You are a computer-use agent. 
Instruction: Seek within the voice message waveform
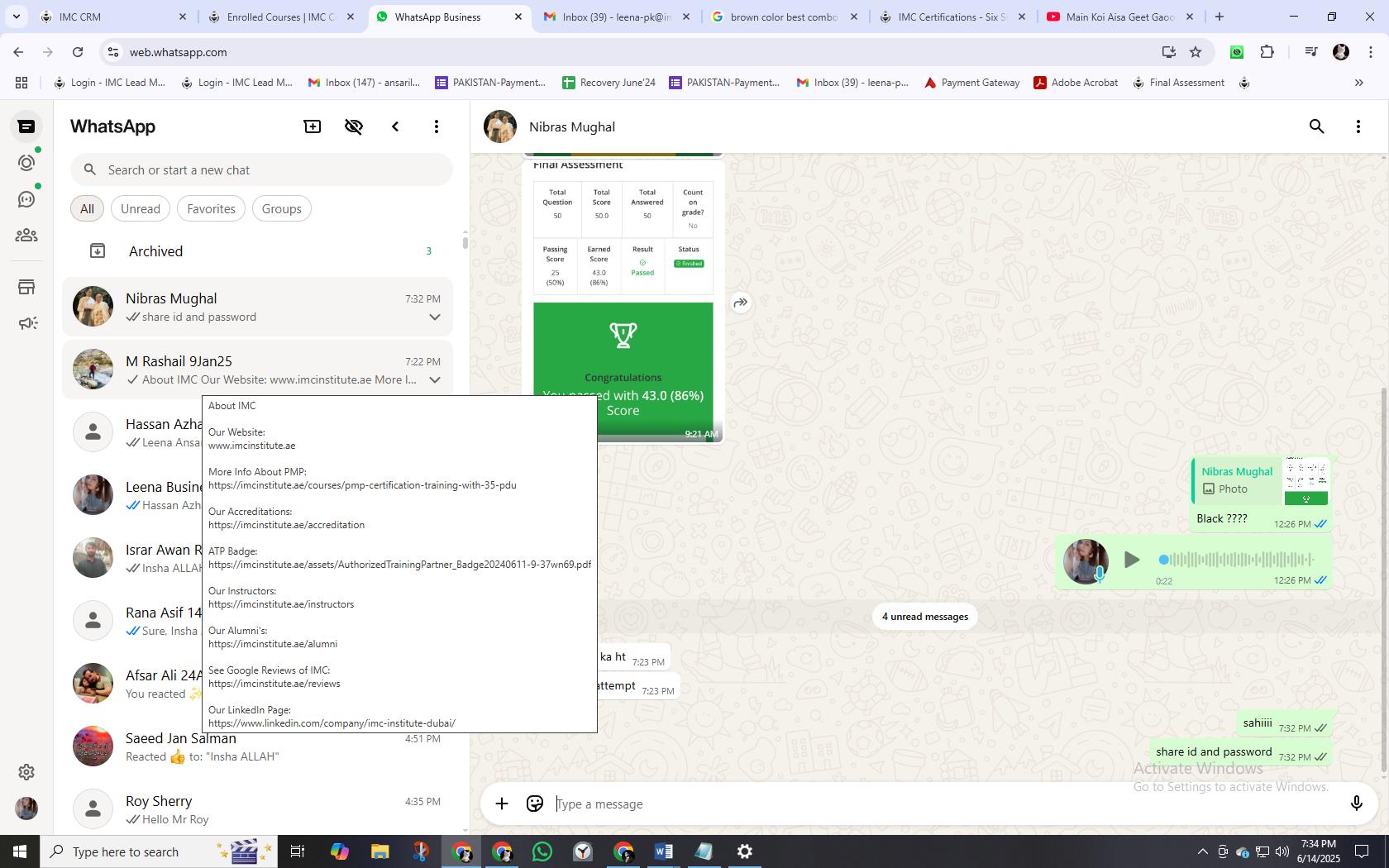tap(1236, 560)
